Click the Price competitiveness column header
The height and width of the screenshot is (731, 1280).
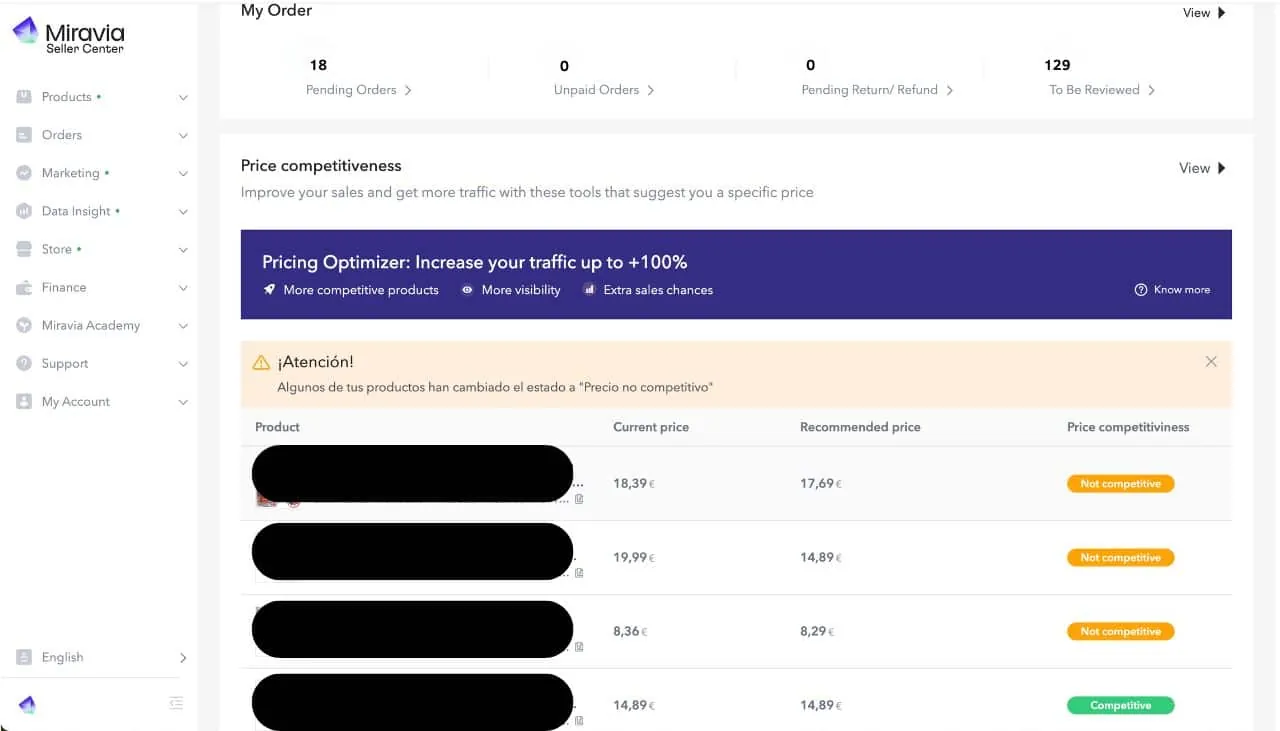1128,427
